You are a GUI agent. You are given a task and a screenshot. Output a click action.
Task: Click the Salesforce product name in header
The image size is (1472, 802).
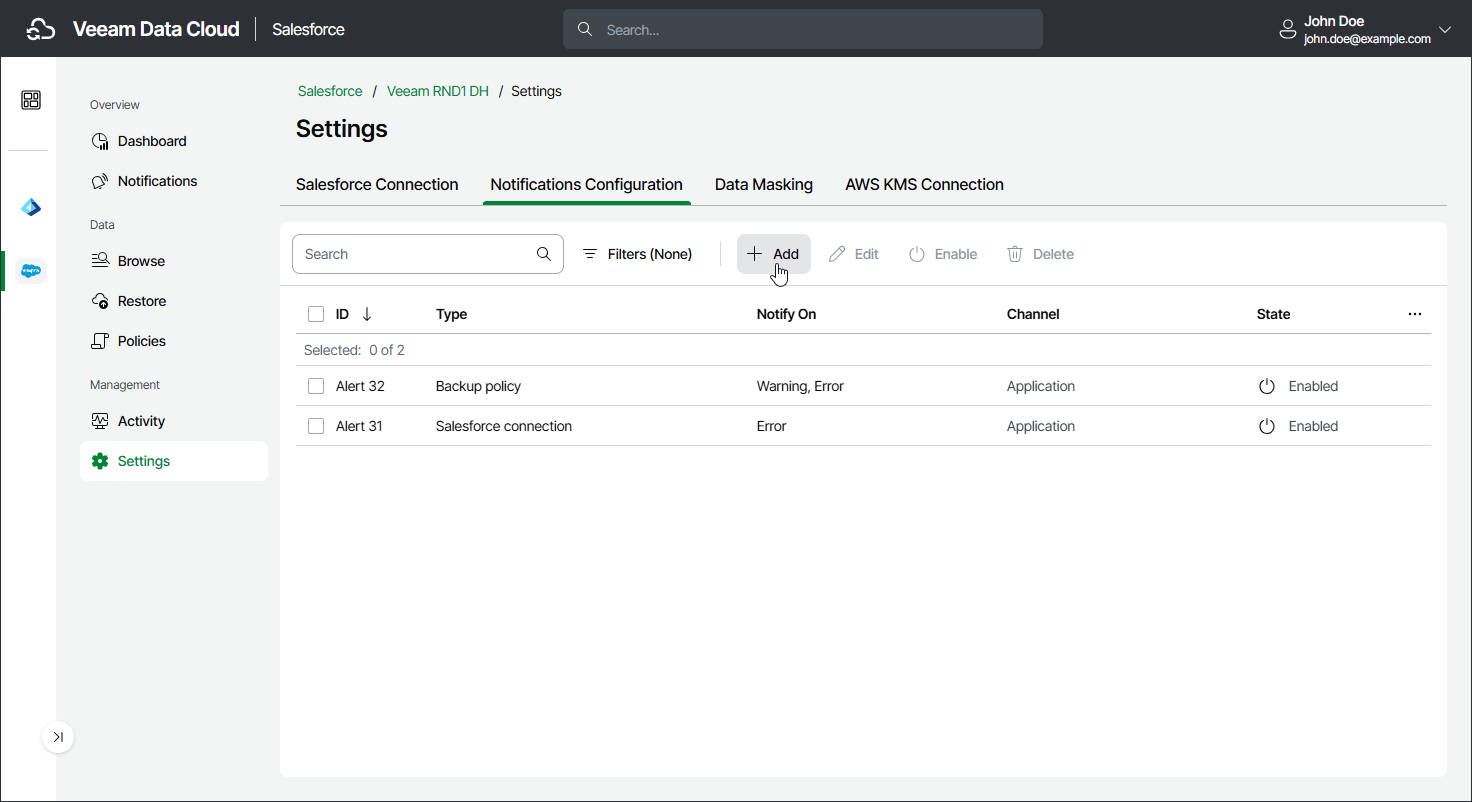pos(308,30)
